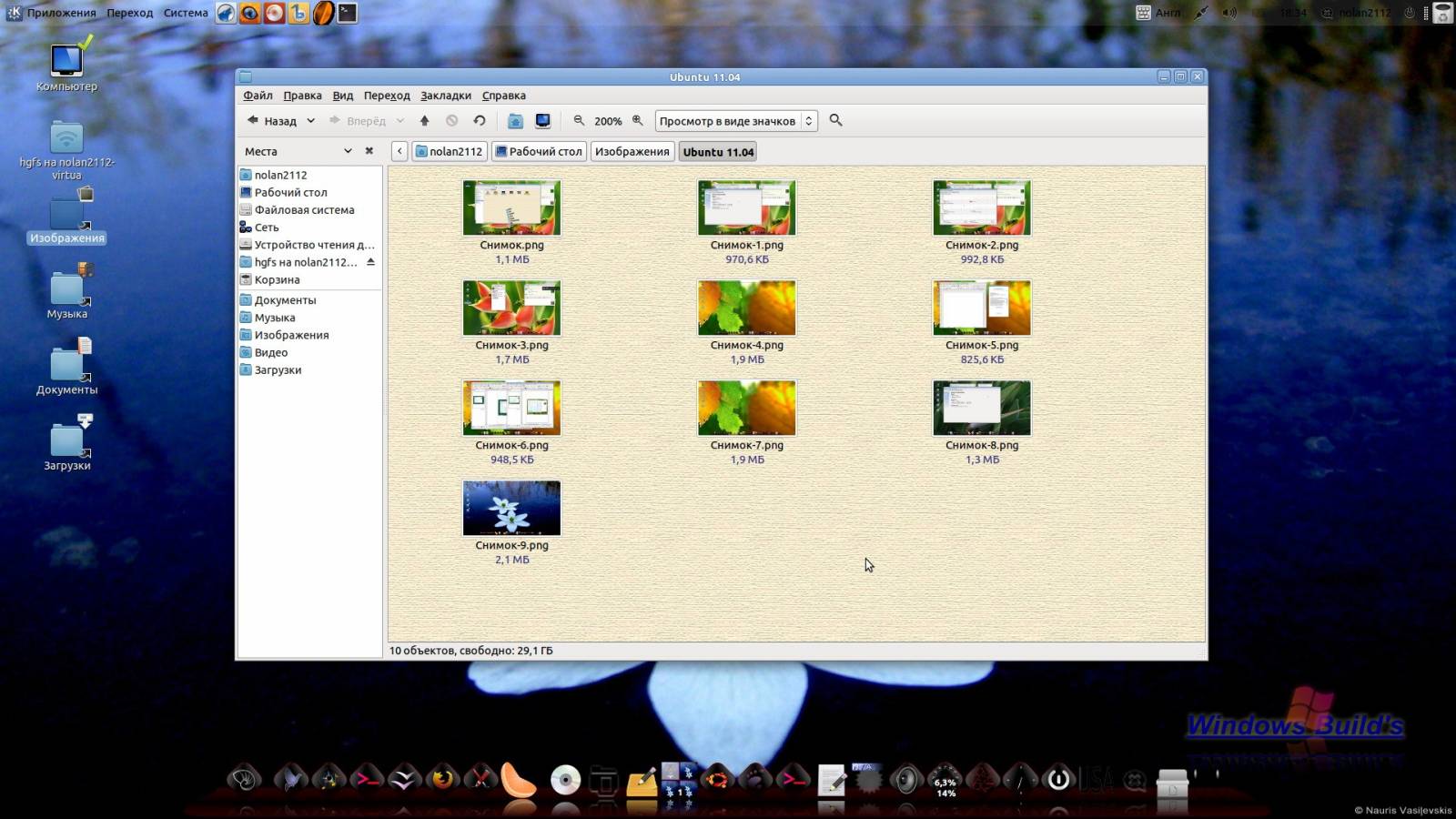
Task: Open the Переход menu in the file manager
Action: click(387, 96)
